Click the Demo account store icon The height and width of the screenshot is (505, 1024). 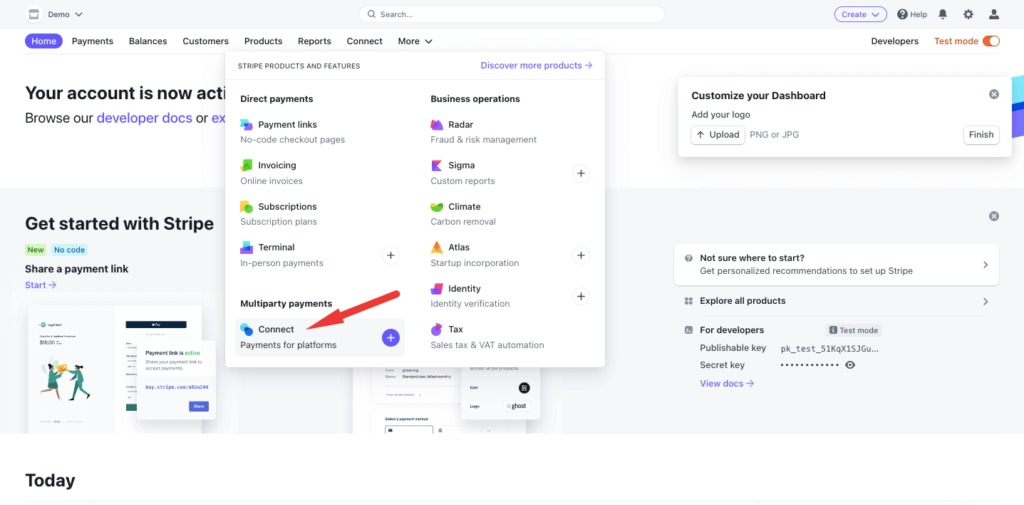coord(33,14)
